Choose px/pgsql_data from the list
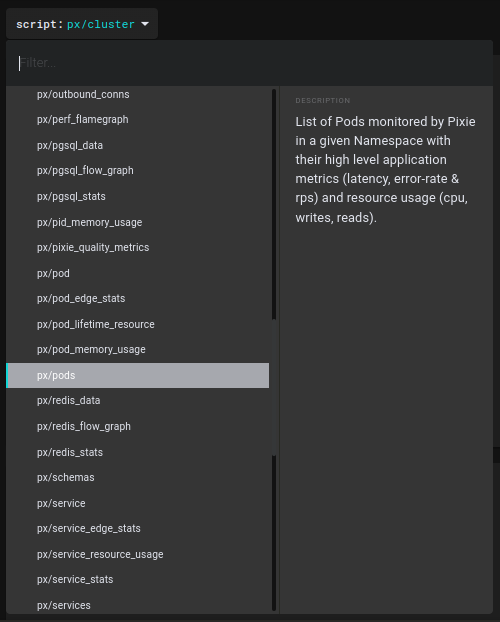This screenshot has width=500, height=622. 137,146
